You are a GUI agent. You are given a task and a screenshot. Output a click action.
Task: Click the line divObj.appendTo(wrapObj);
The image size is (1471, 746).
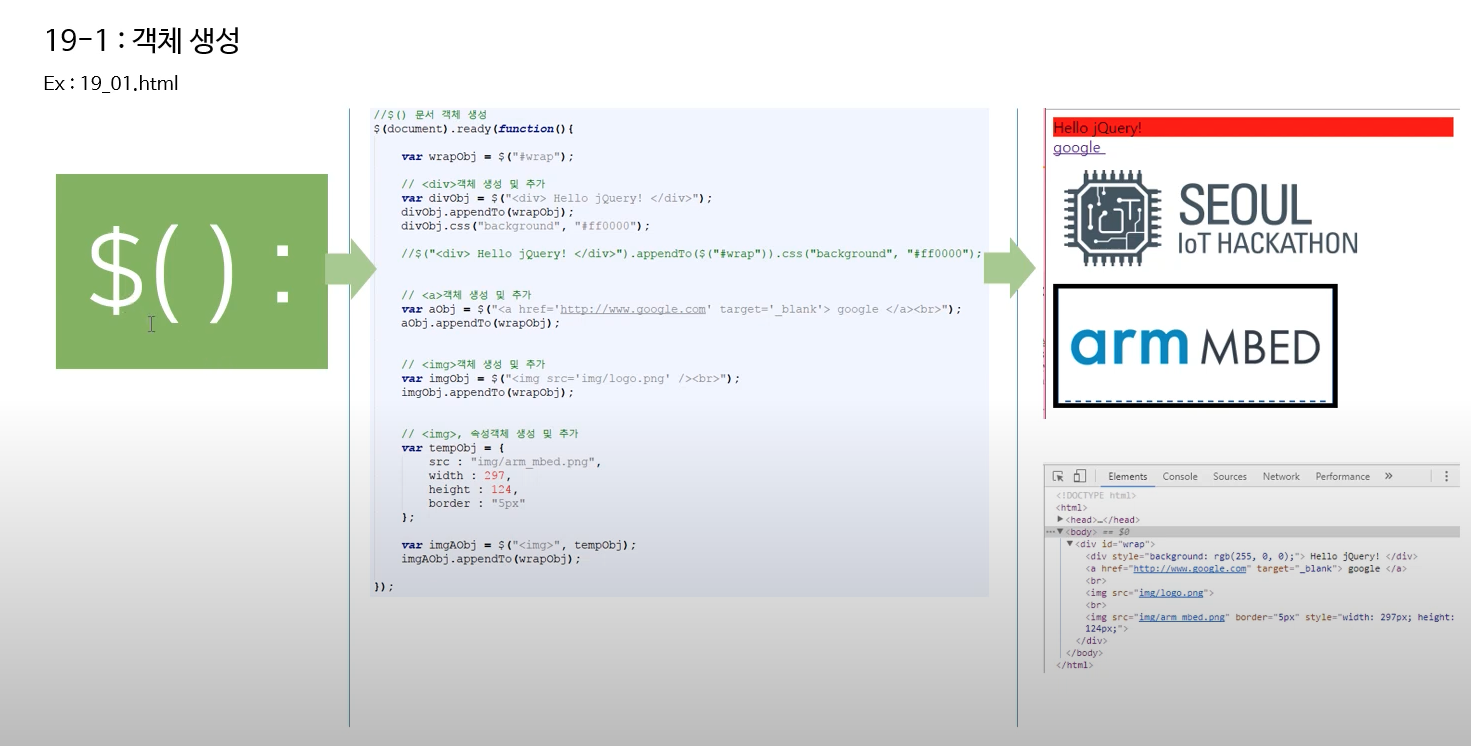pos(488,212)
